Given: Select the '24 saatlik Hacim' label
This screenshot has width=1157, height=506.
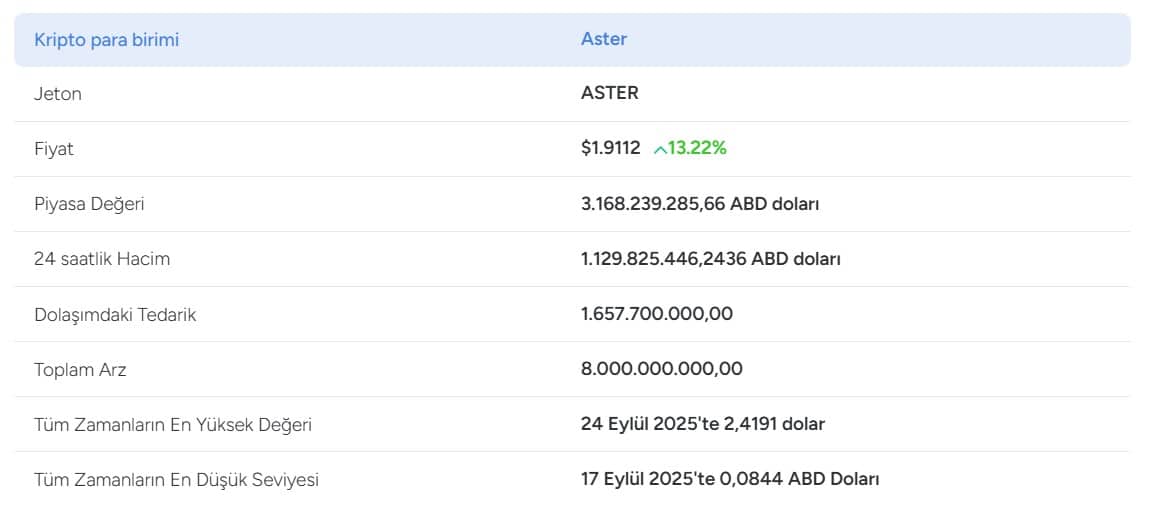Looking at the screenshot, I should pyautogui.click(x=102, y=260).
